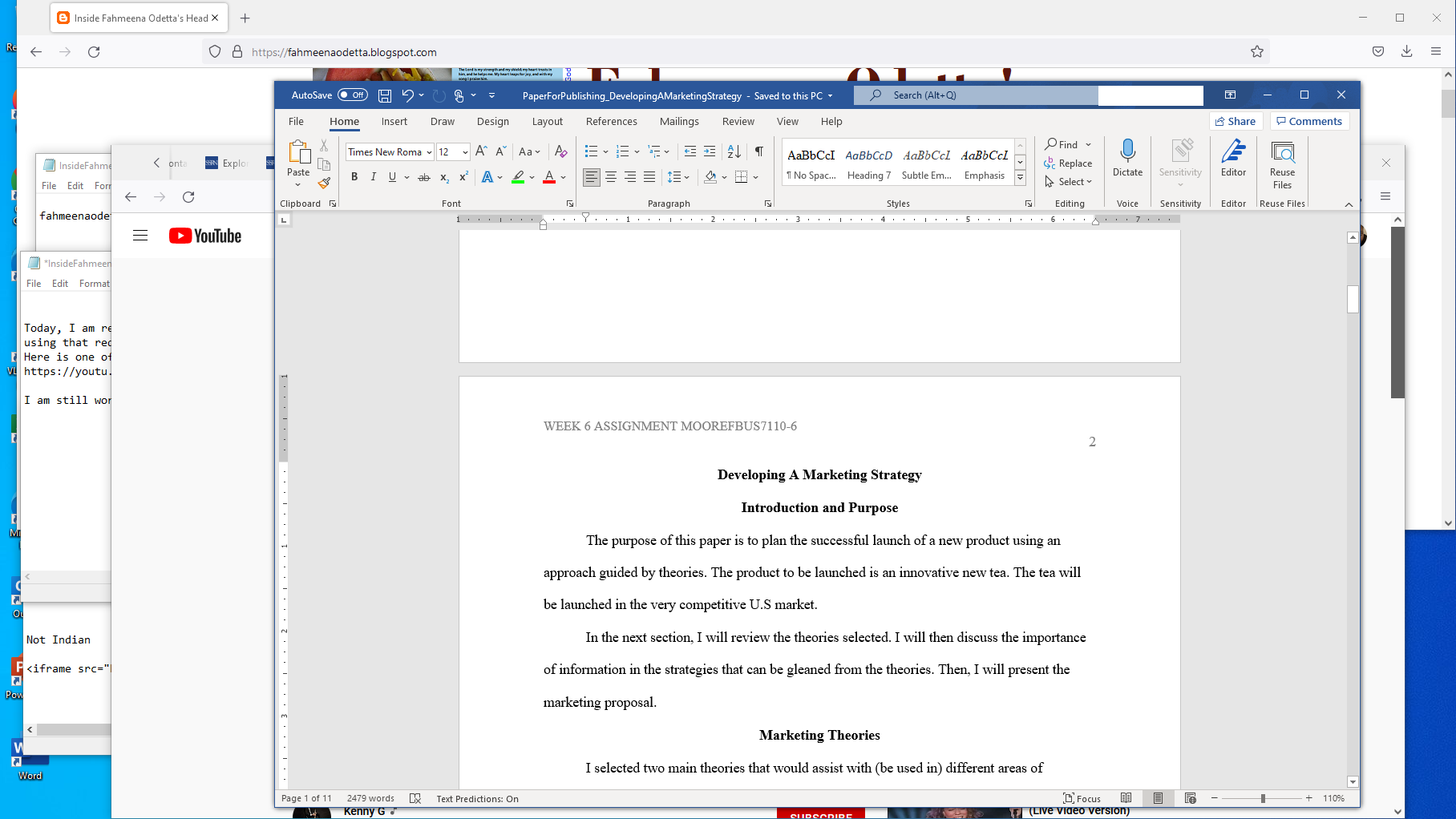Show paragraph marks with the pilcrow icon

click(758, 151)
